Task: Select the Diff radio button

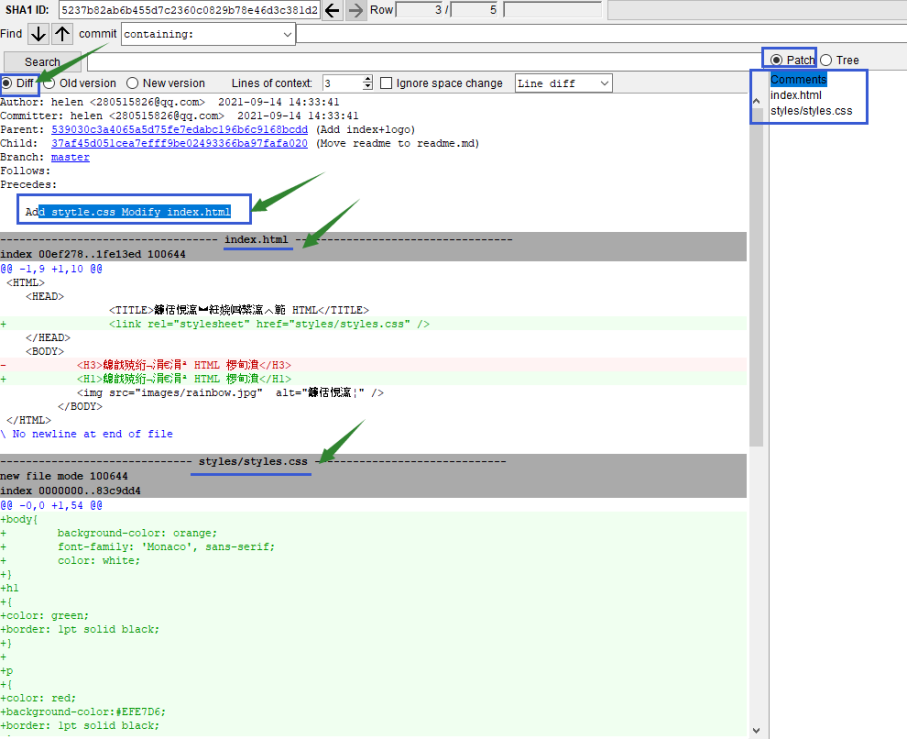Action: 7,83
